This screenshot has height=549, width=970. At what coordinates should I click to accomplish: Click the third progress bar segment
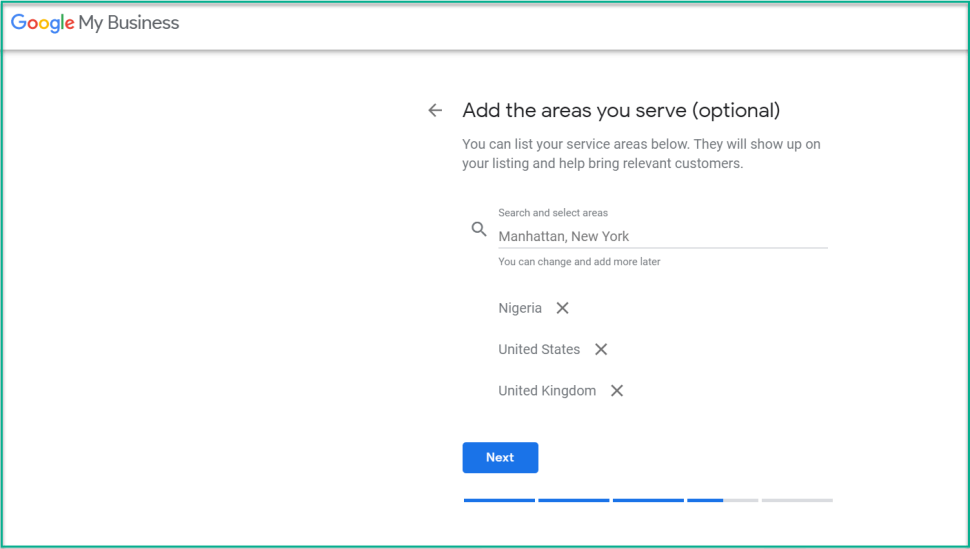click(648, 500)
